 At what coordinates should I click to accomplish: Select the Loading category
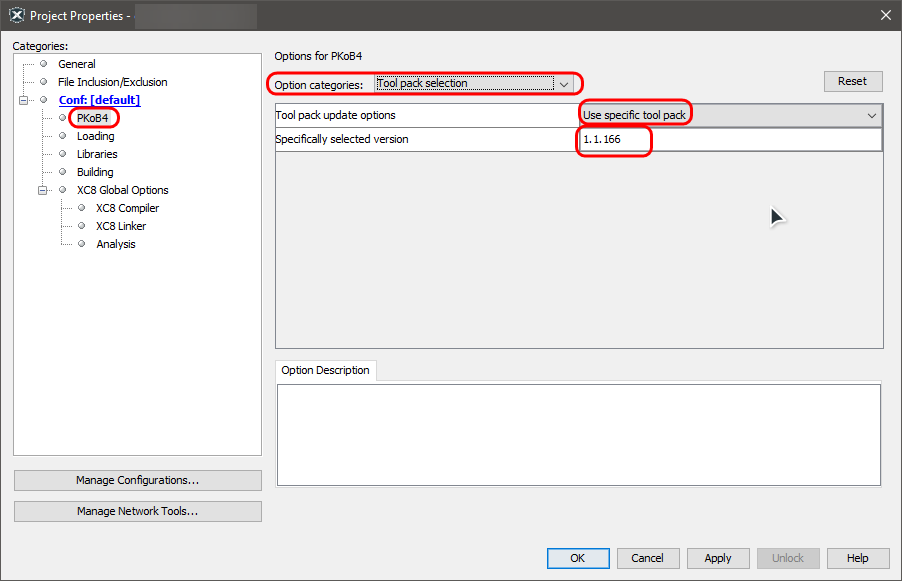pyautogui.click(x=95, y=136)
